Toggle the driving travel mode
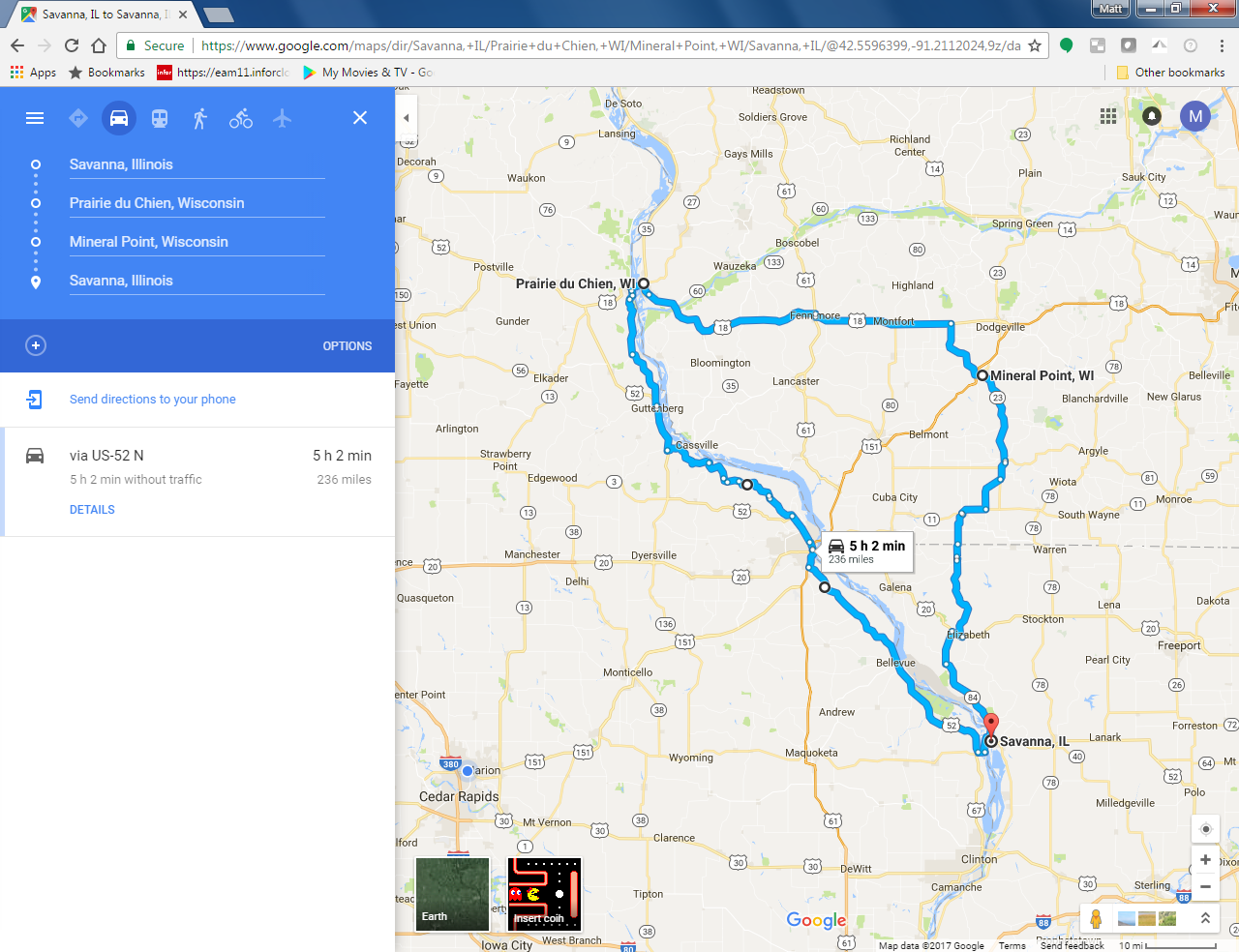Screen dimensions: 1239x952 tap(119, 118)
